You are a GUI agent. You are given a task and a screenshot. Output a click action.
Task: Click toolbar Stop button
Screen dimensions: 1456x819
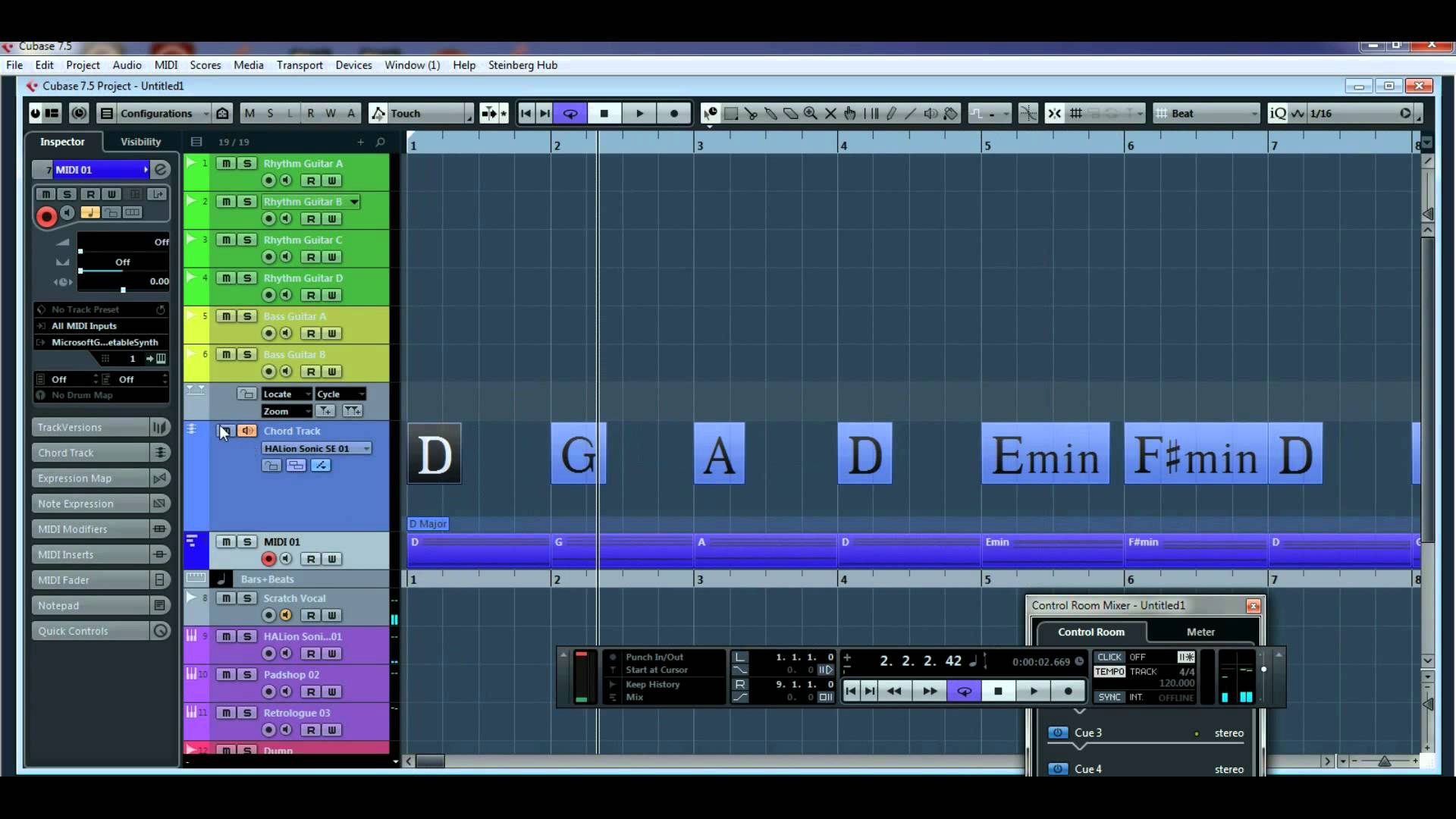(604, 114)
